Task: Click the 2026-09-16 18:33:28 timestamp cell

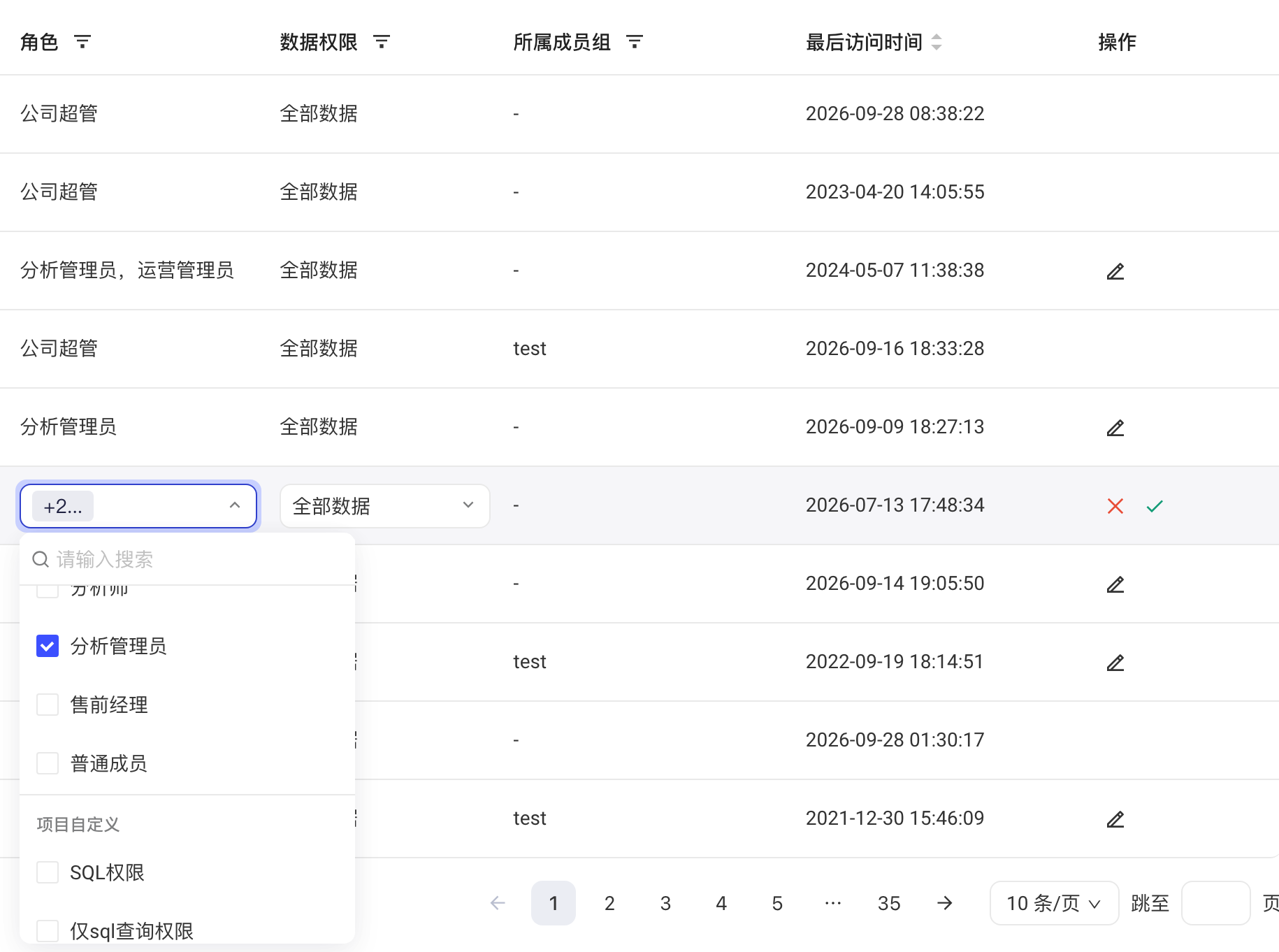Action: coord(895,348)
